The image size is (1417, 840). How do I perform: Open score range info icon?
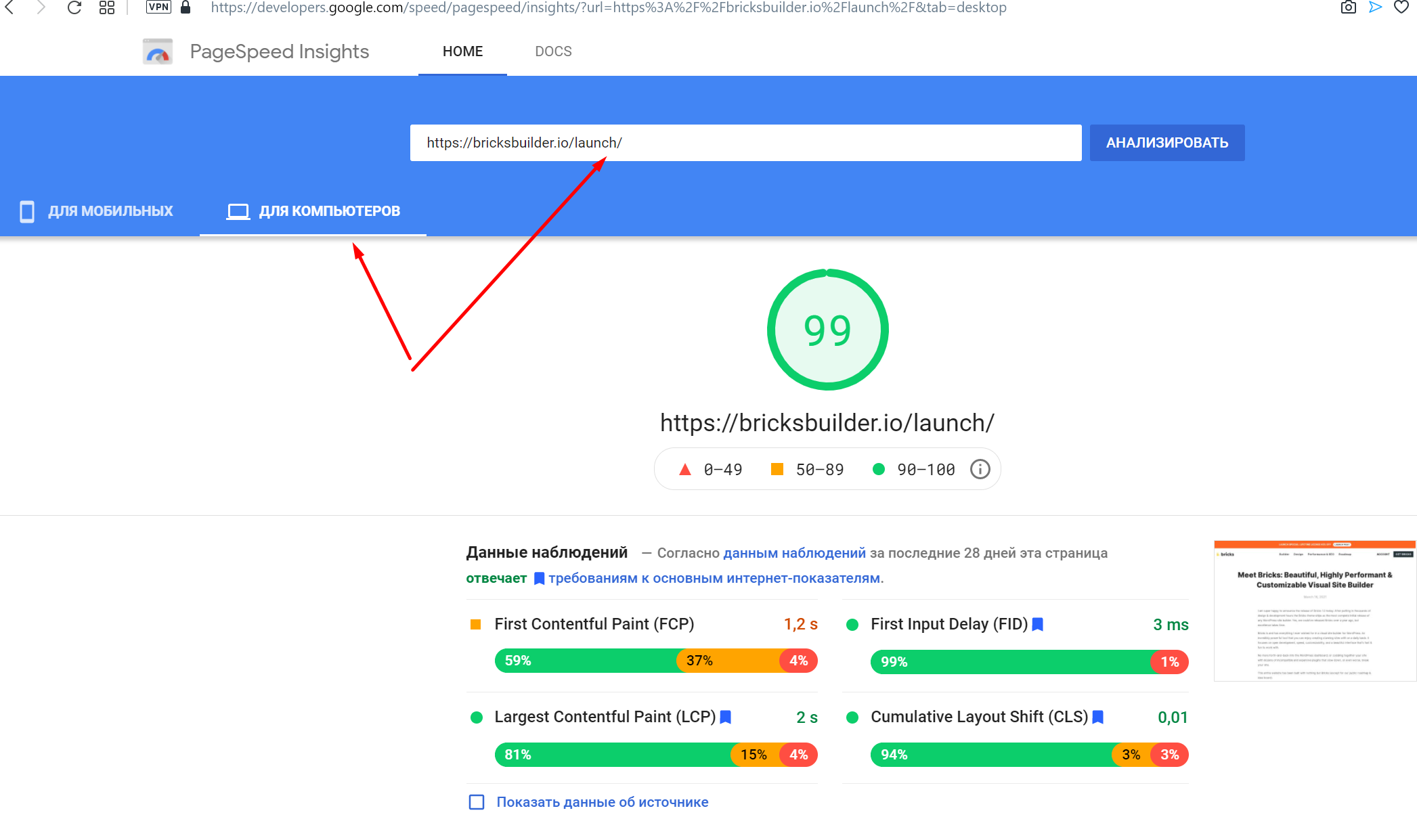pyautogui.click(x=980, y=469)
